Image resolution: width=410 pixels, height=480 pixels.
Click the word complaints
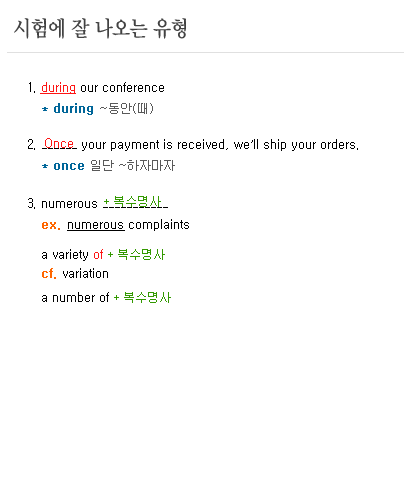(159, 225)
